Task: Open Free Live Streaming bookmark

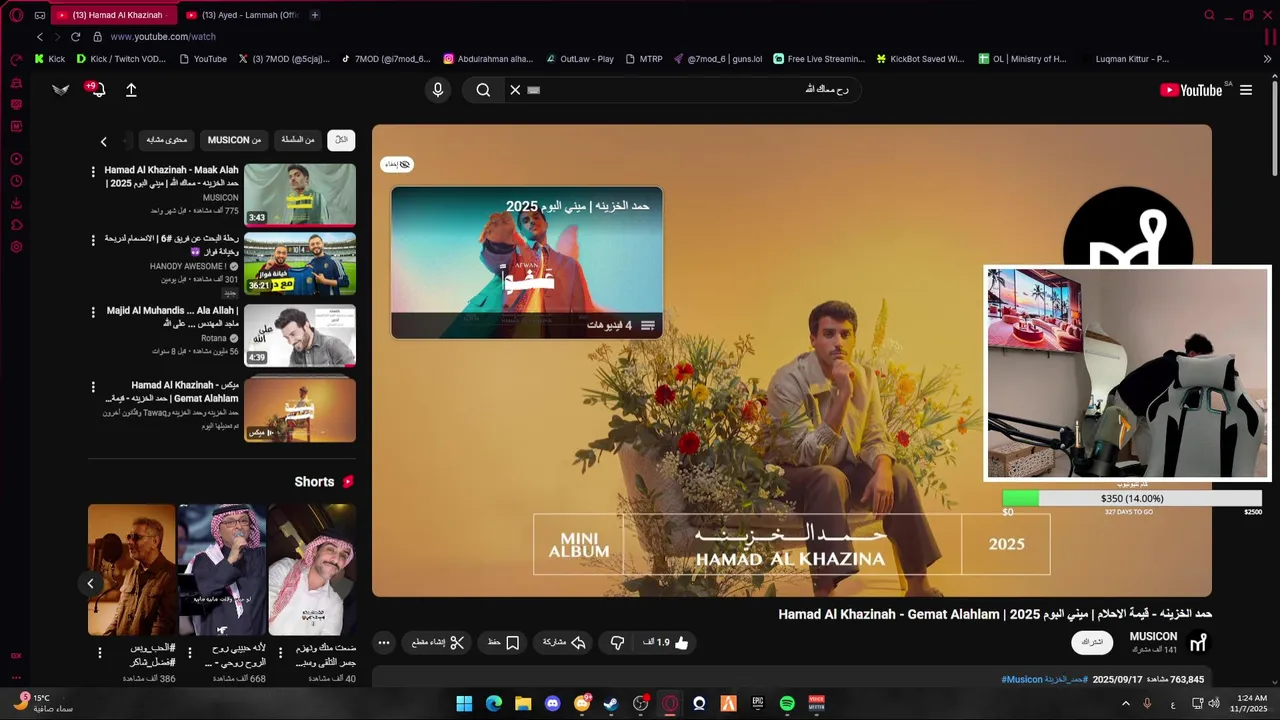Action: [818, 59]
